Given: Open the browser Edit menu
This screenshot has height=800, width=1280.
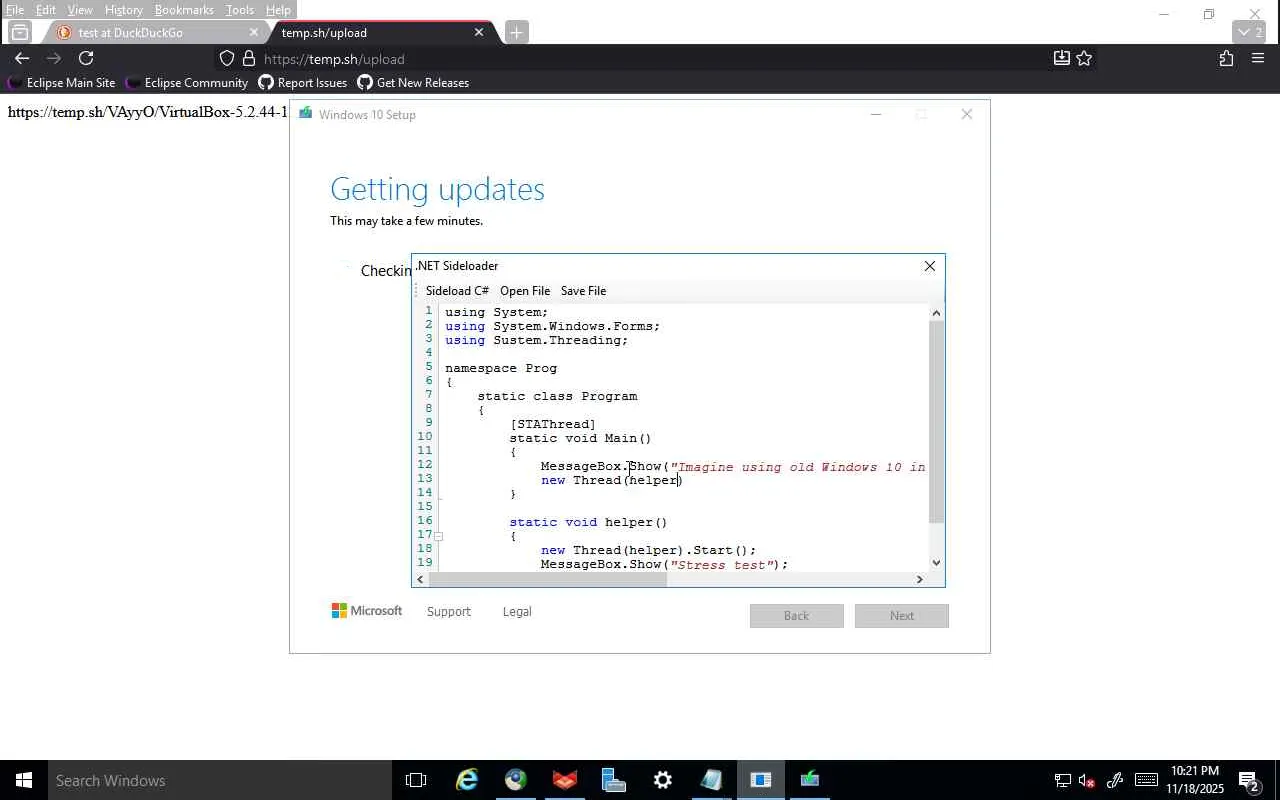Looking at the screenshot, I should coord(46,10).
